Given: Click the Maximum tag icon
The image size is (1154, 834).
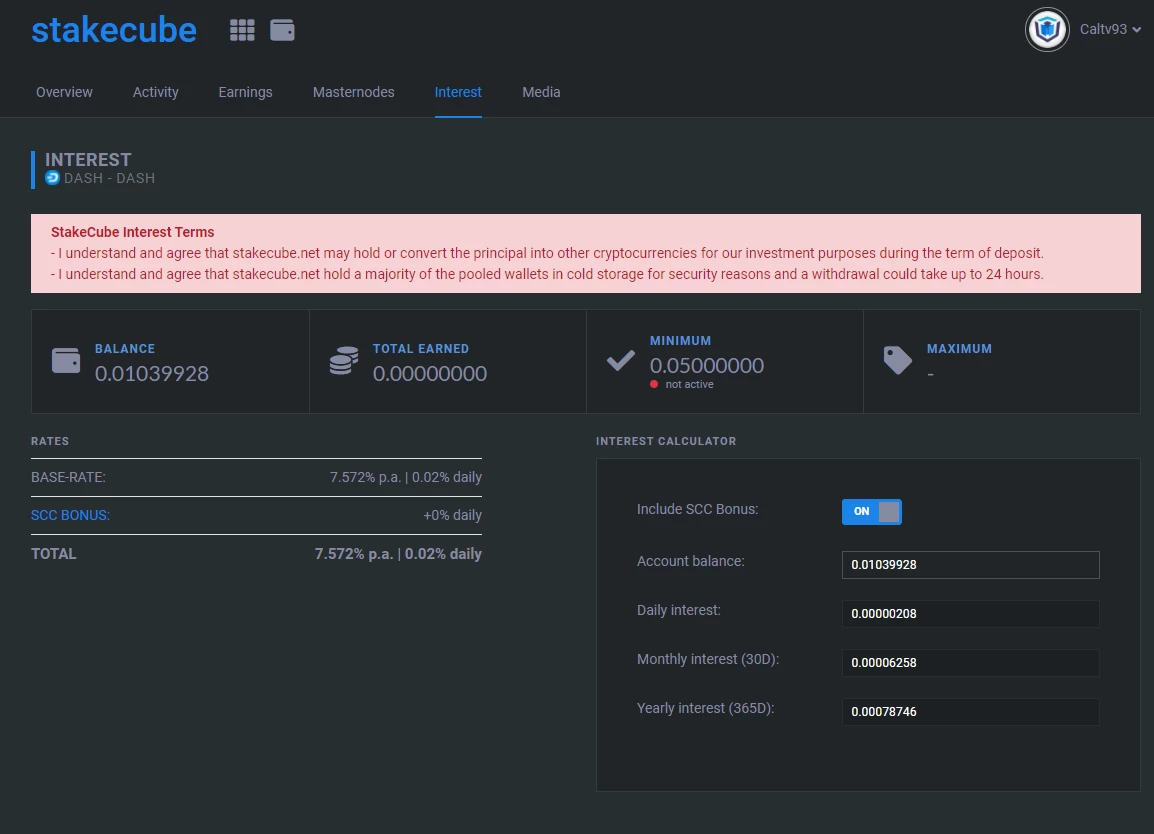Looking at the screenshot, I should [897, 361].
